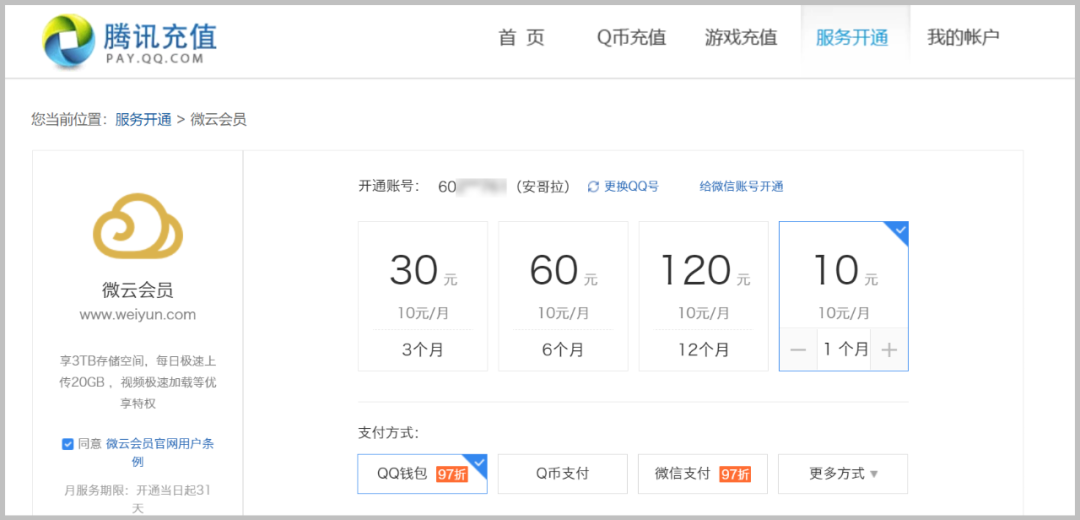
Task: Open the 微云会员官网用户条例 link
Action: click(160, 444)
